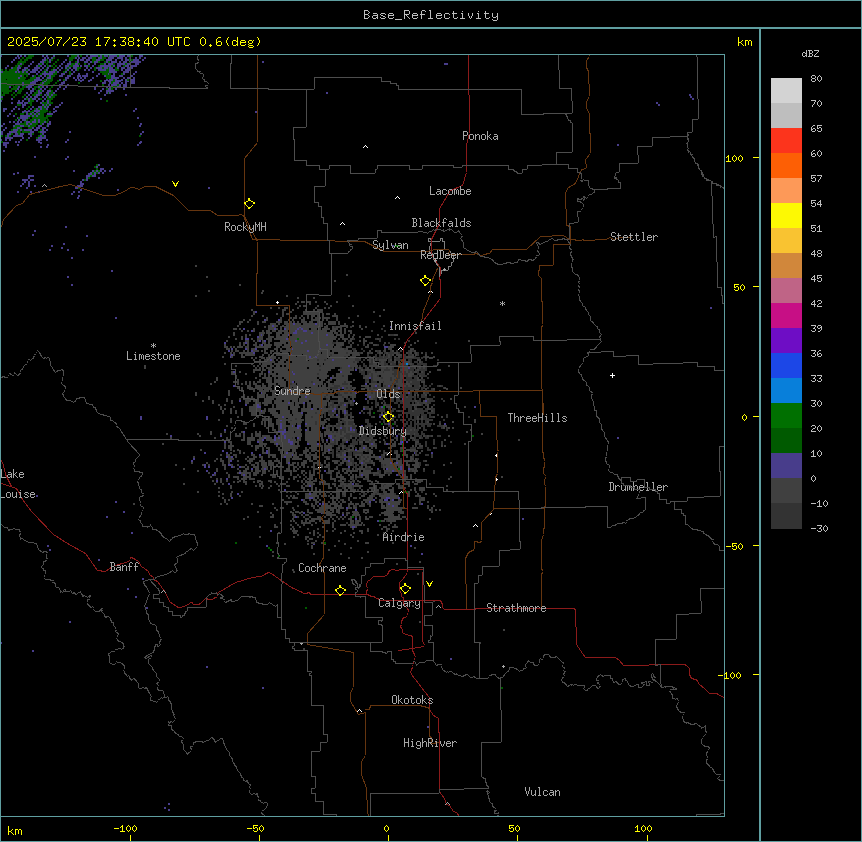
Task: Select the bright green 20-30 dBZ swatch
Action: (x=786, y=416)
